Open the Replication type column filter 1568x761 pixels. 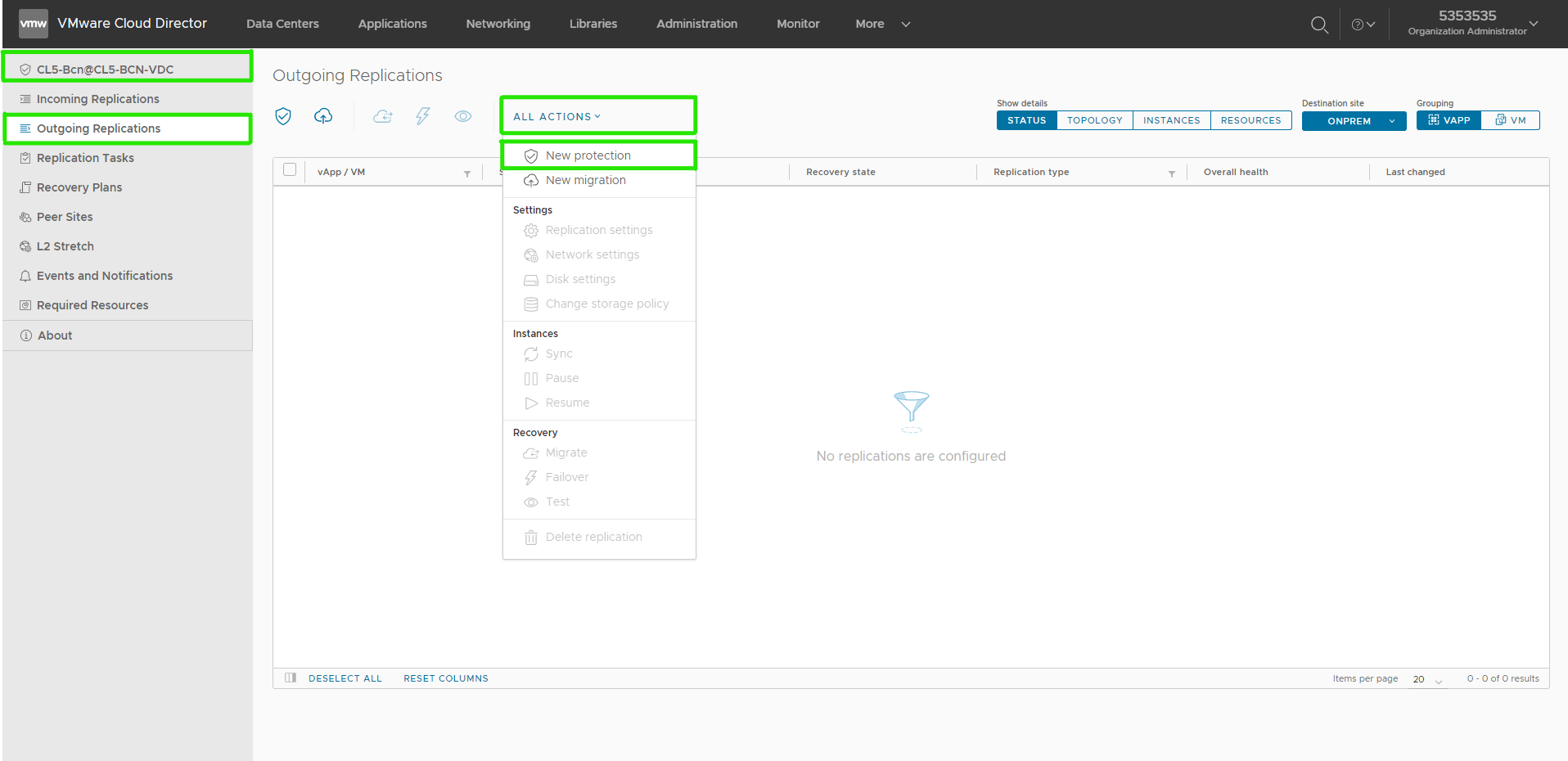tap(1172, 173)
